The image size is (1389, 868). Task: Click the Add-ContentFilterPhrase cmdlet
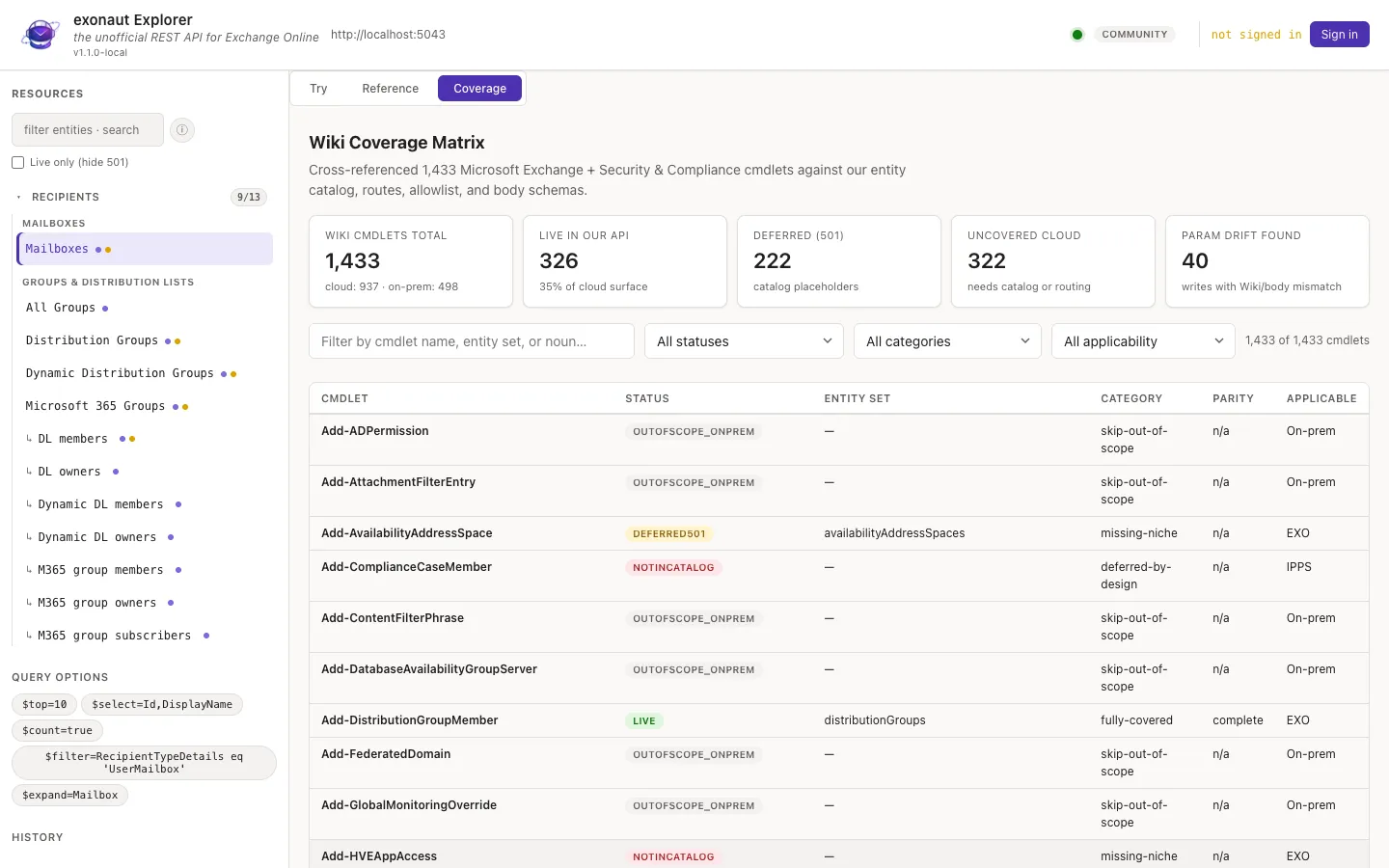tap(393, 618)
